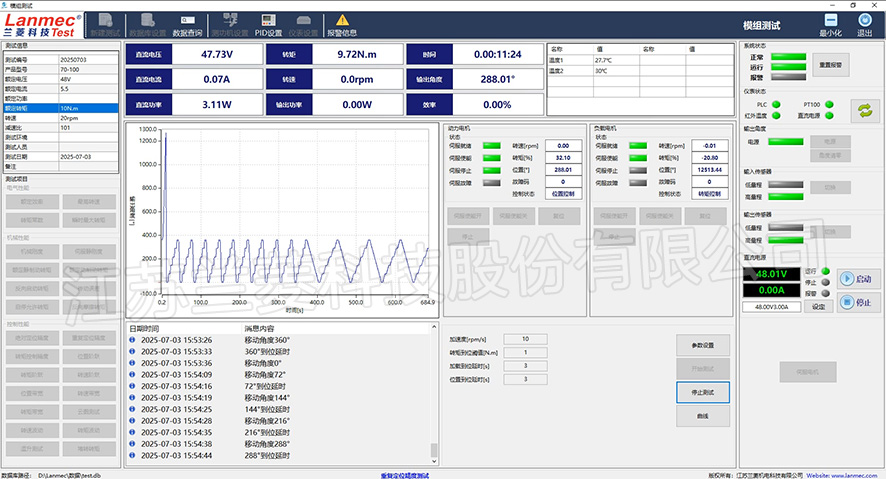Click the 0.07A DC current readout
886x479 pixels.
click(217, 79)
